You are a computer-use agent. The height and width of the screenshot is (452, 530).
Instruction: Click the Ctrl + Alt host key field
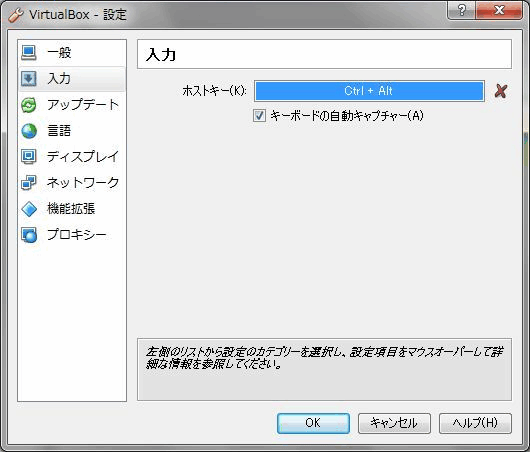click(x=369, y=91)
